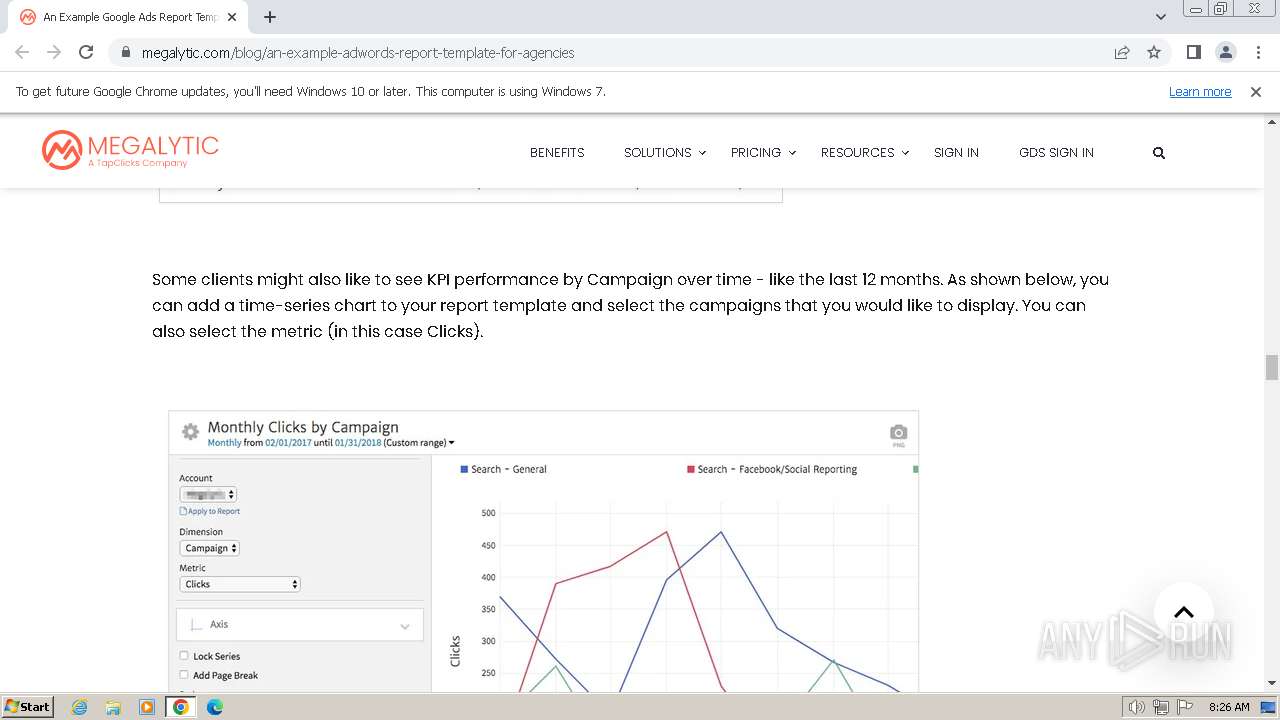
Task: Click the Monthly interval link
Action: coord(224,443)
